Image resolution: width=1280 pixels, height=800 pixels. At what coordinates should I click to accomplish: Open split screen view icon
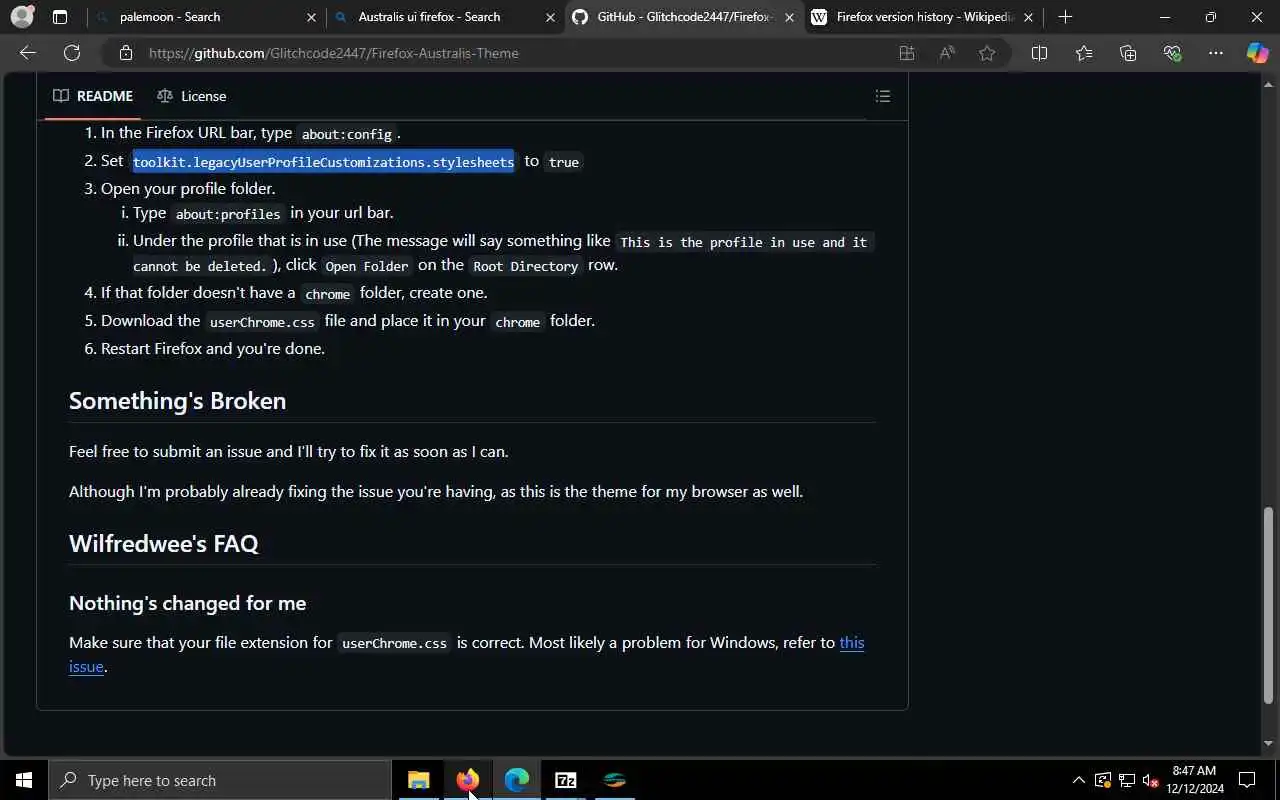1039,53
